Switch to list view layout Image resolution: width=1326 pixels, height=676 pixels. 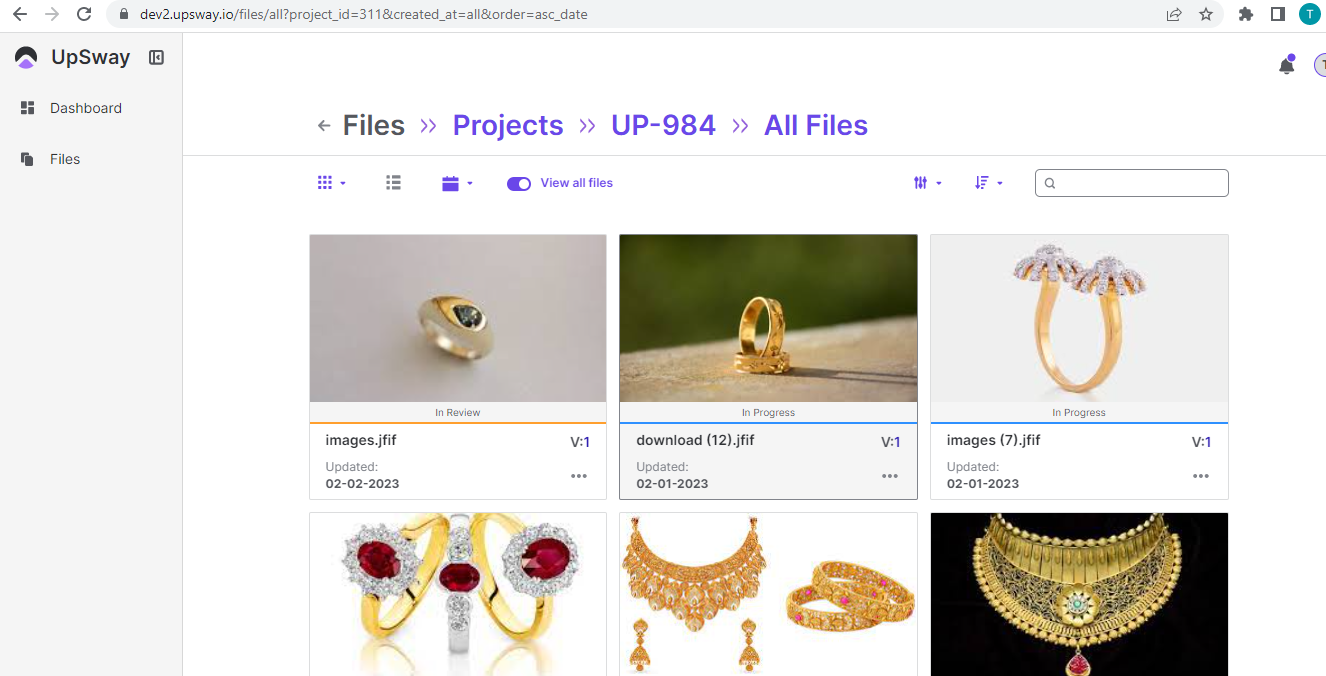click(393, 183)
